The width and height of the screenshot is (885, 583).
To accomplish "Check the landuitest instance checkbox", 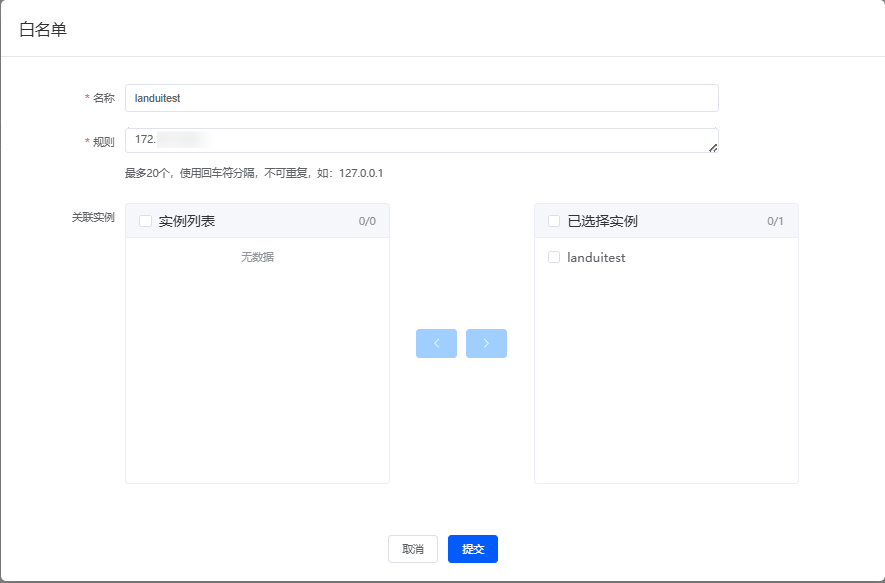I will [x=554, y=257].
